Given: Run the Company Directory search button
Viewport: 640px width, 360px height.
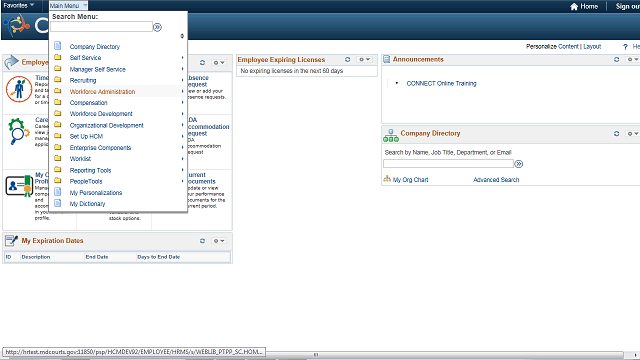Looking at the screenshot, I should pyautogui.click(x=519, y=164).
